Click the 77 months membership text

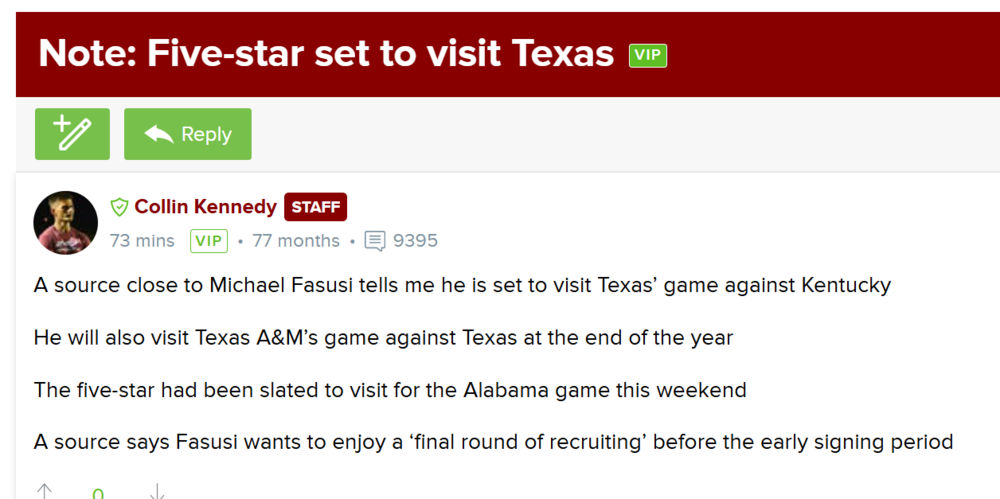tap(296, 241)
